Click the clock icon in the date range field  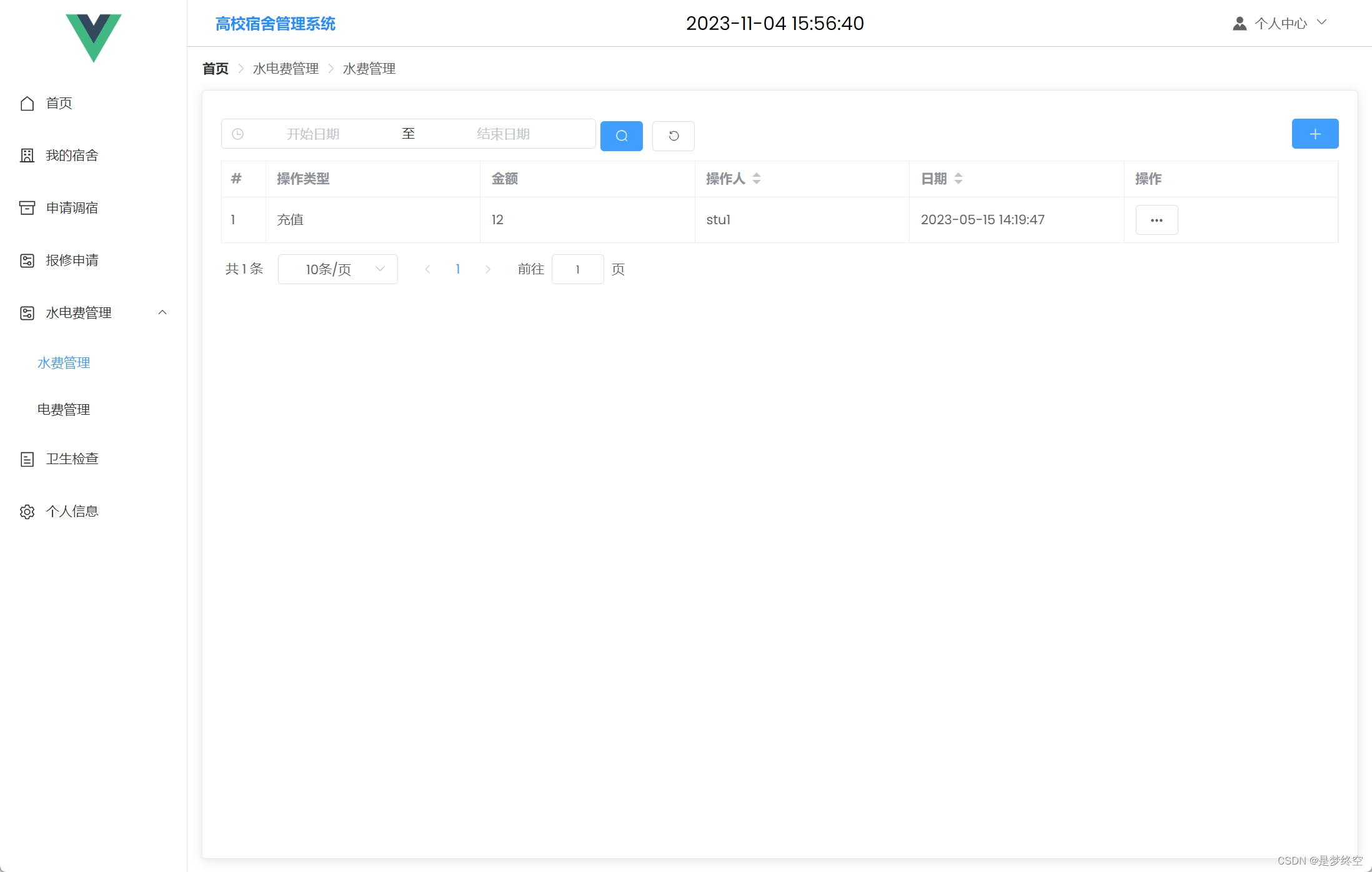click(237, 134)
